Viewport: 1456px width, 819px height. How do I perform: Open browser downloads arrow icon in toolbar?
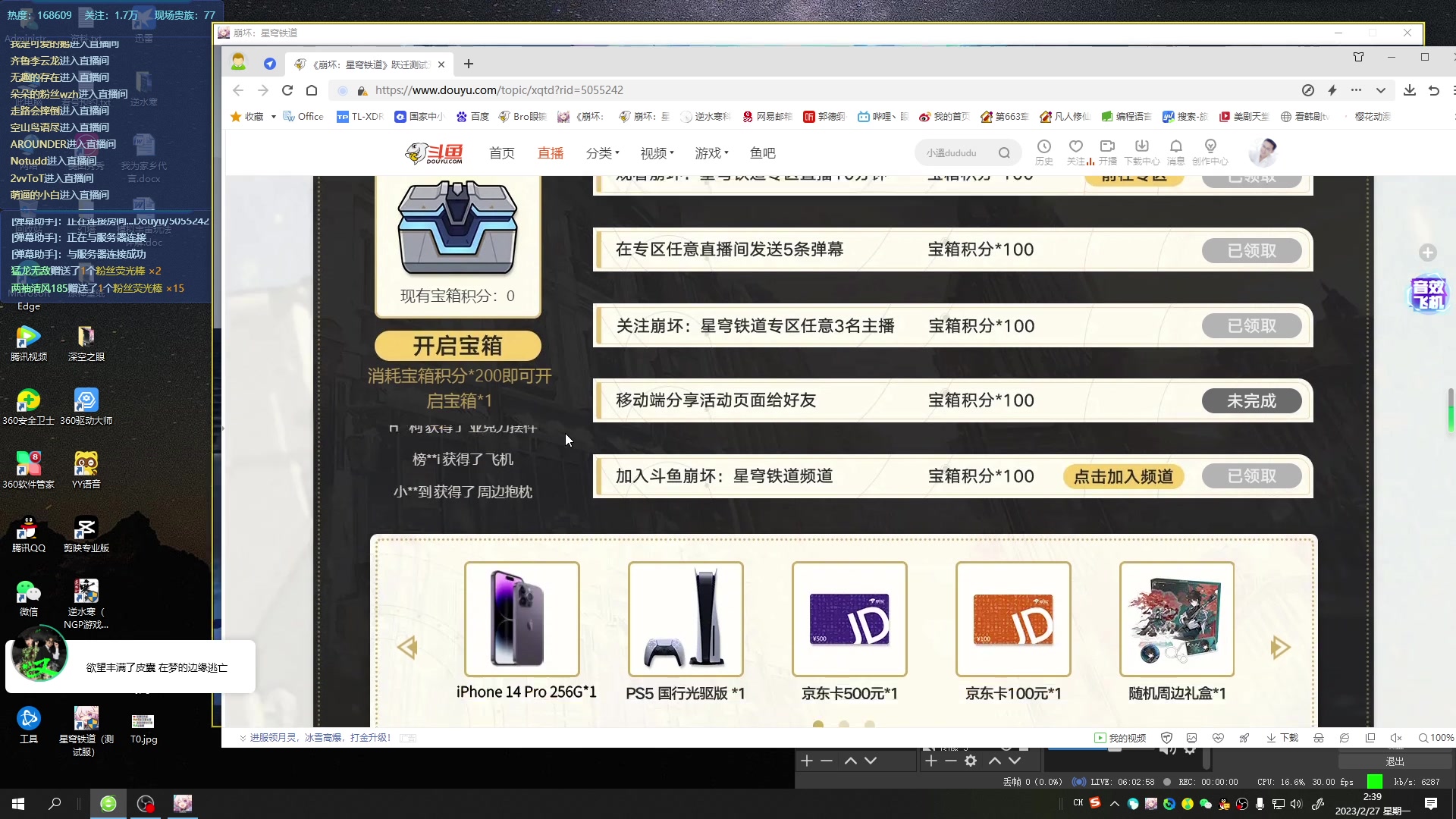(1409, 90)
